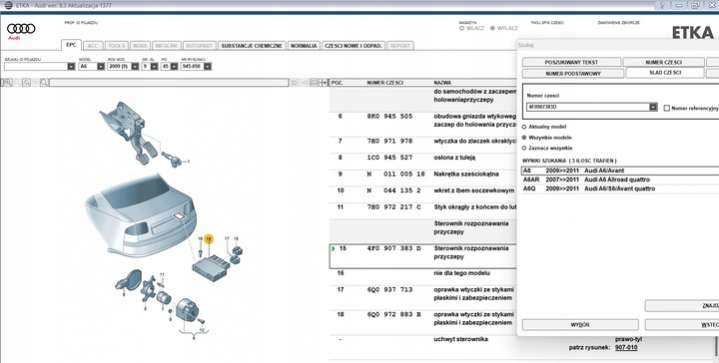Click the Numer Podstawowy button
719x363 pixels.
573,73
